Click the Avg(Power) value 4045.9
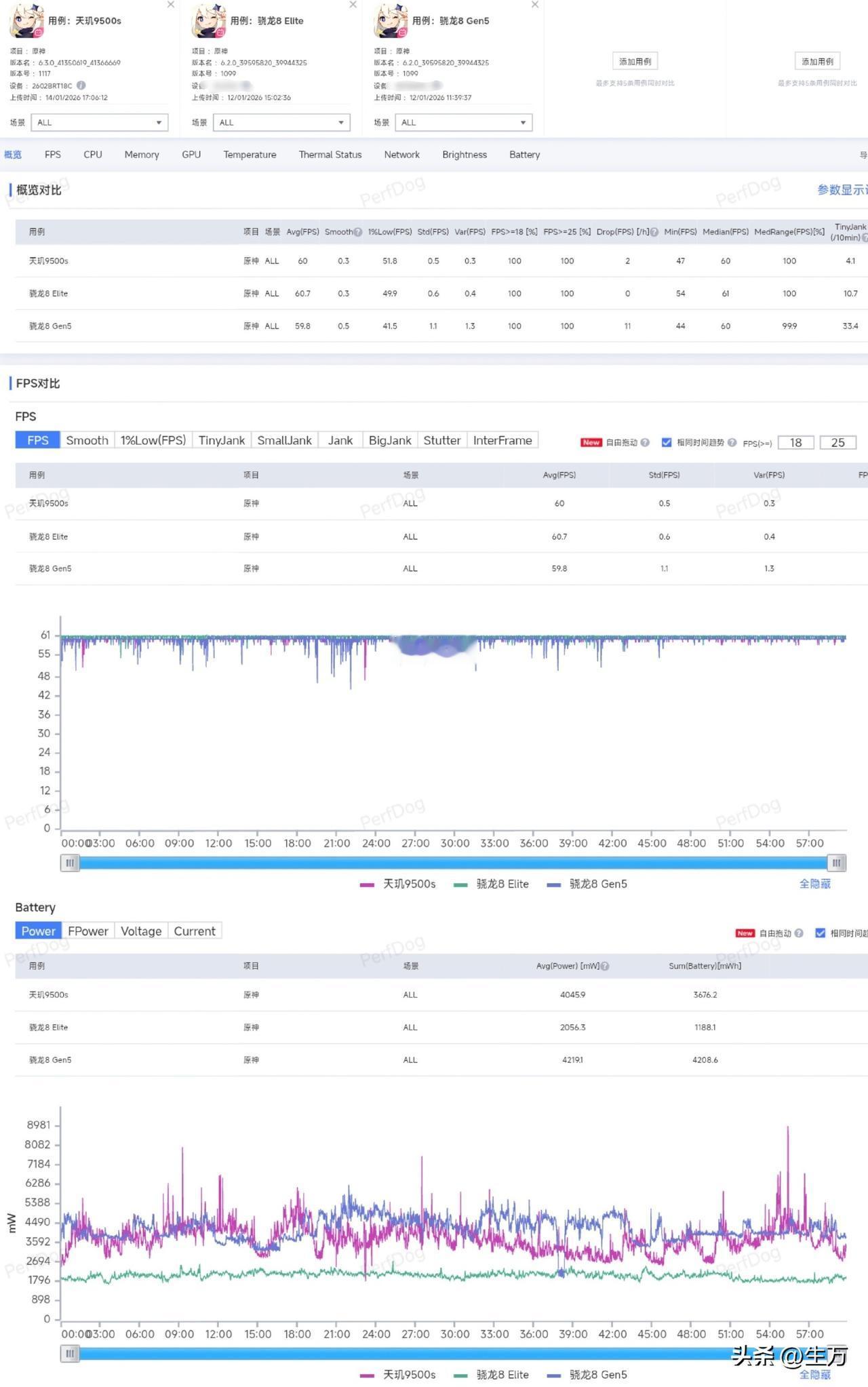 point(573,995)
